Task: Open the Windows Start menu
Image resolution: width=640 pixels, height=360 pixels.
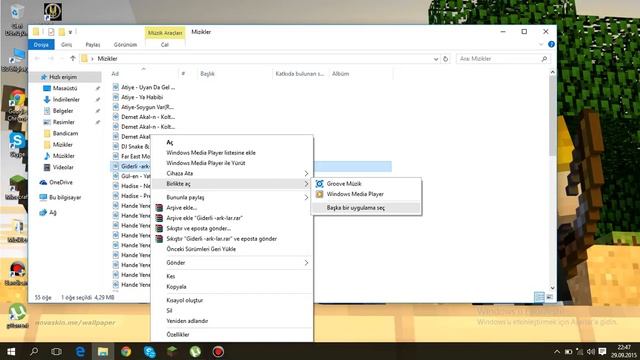Action: coord(11,351)
